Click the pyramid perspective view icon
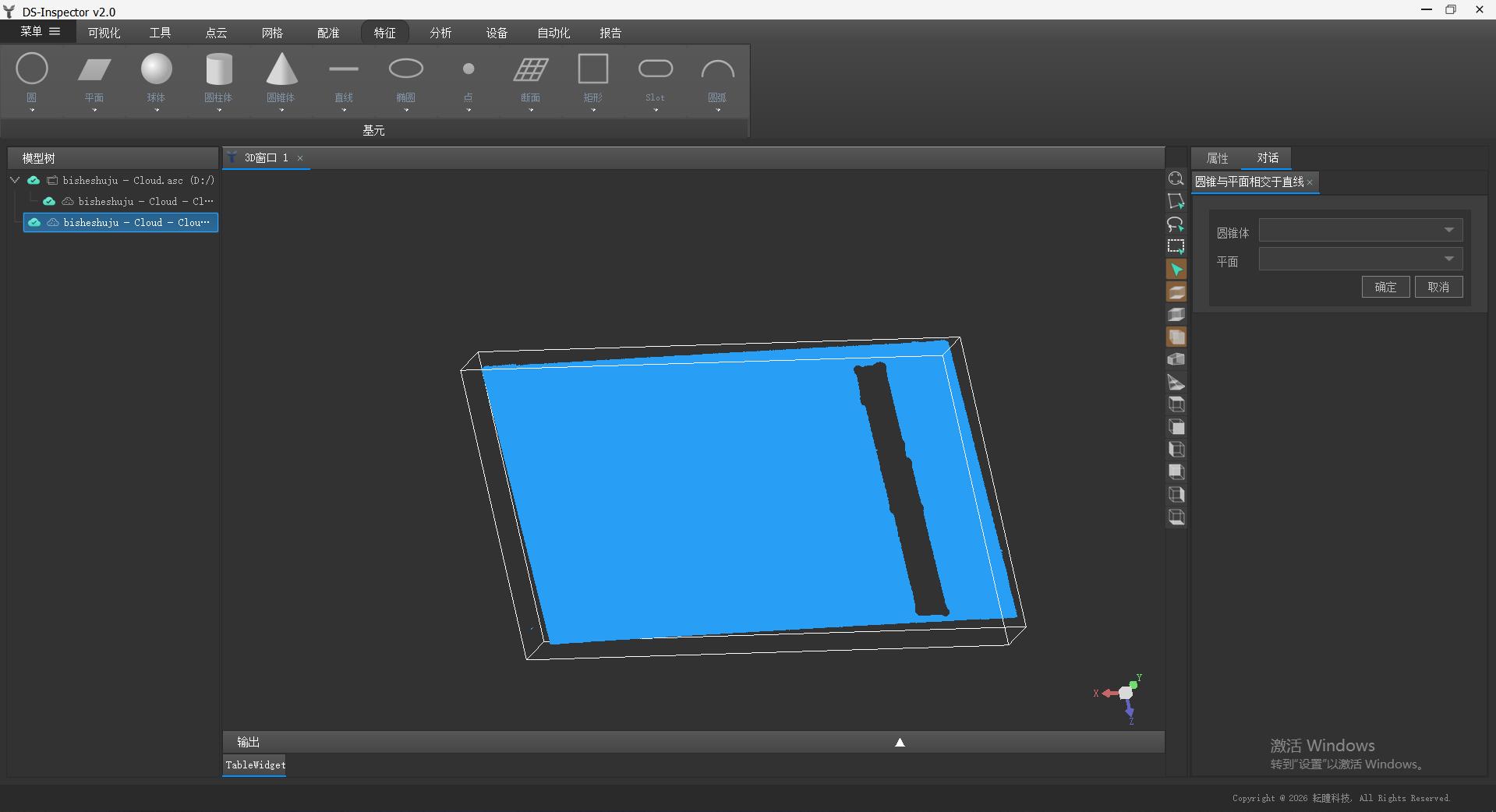1496x812 pixels. (1176, 383)
